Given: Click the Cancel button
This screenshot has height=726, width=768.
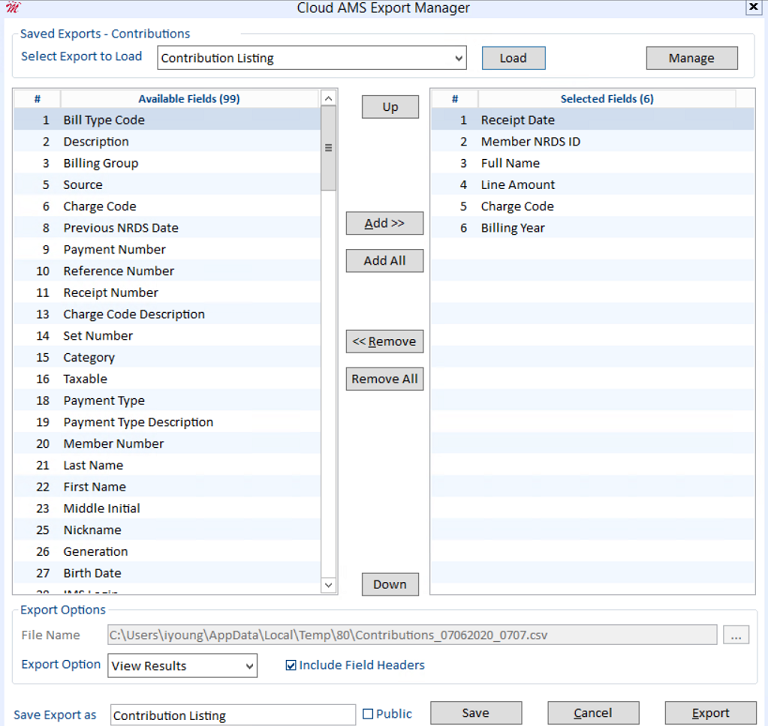Looking at the screenshot, I should tap(593, 713).
